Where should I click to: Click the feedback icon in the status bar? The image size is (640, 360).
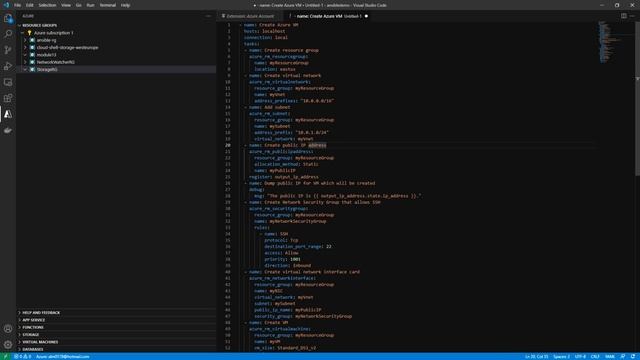coord(622,356)
